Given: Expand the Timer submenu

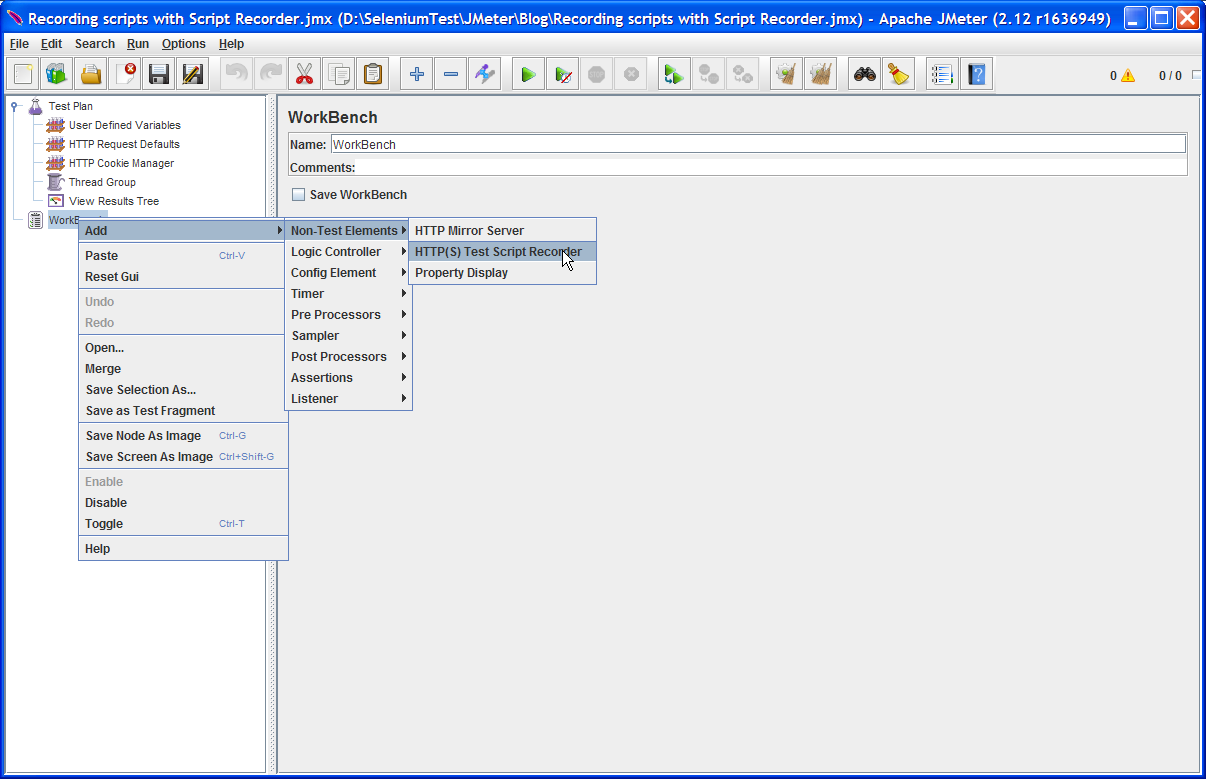Looking at the screenshot, I should coord(348,293).
